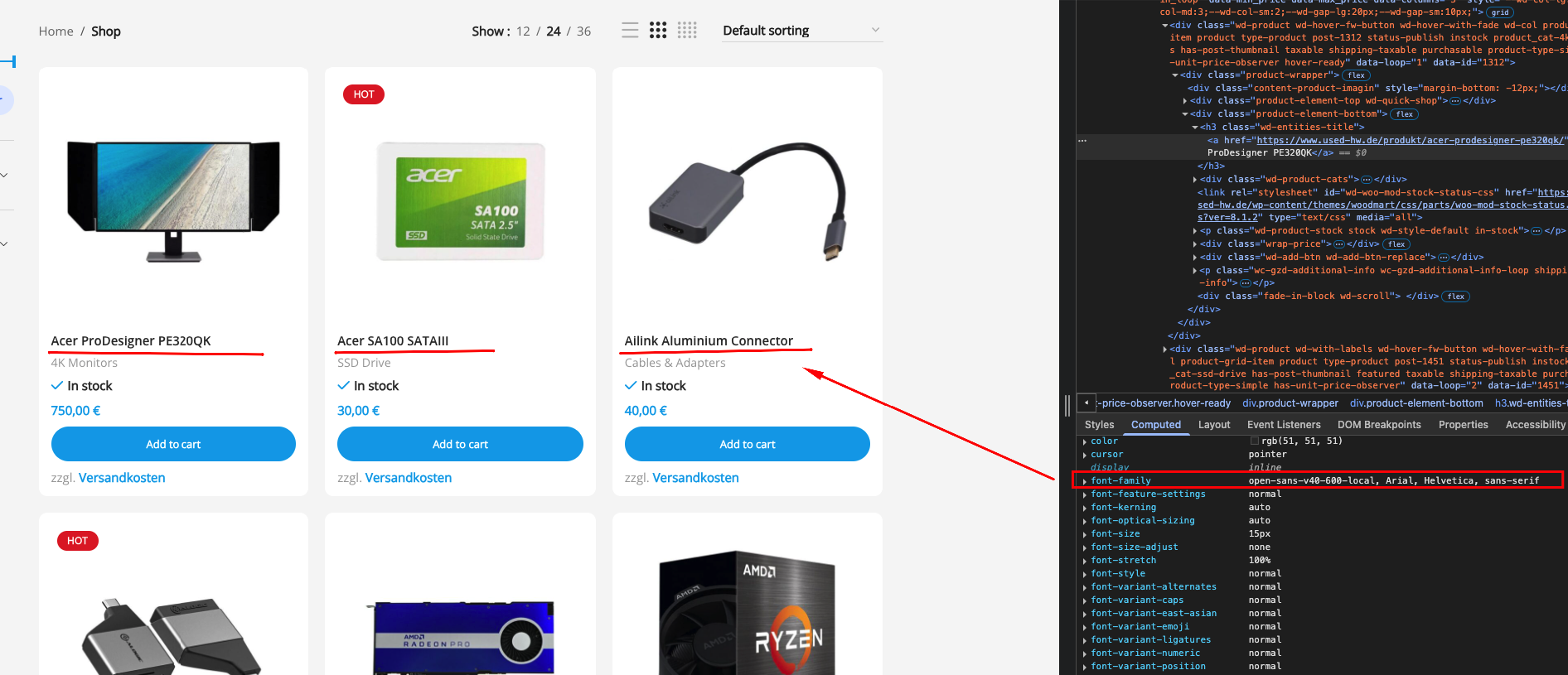Viewport: 1568px width, 675px height.
Task: Click the flex badge next to product-wrapper
Action: (1356, 75)
